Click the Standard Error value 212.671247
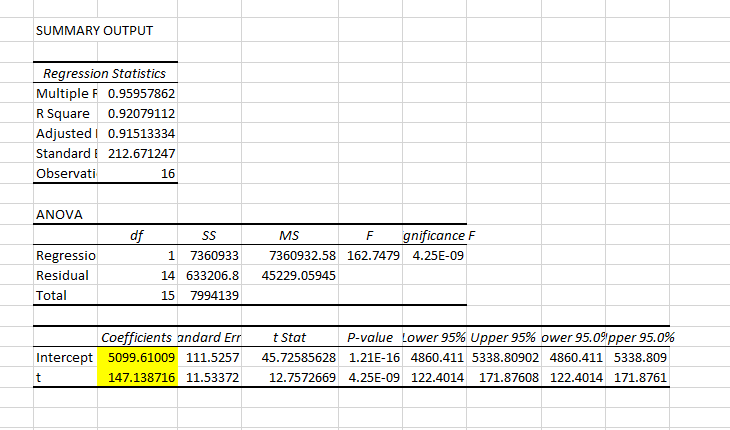Image resolution: width=730 pixels, height=430 pixels. click(x=140, y=153)
